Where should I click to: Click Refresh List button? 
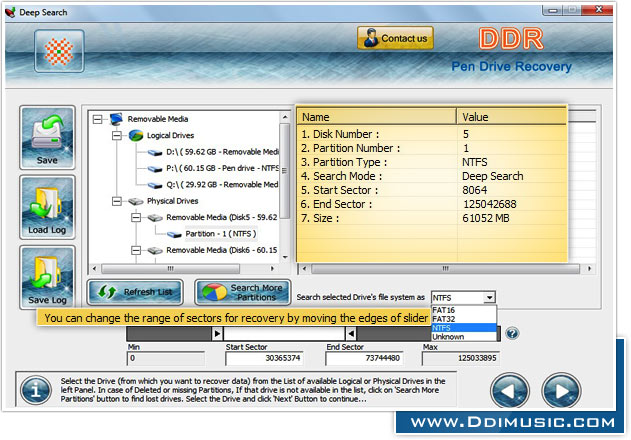(135, 292)
